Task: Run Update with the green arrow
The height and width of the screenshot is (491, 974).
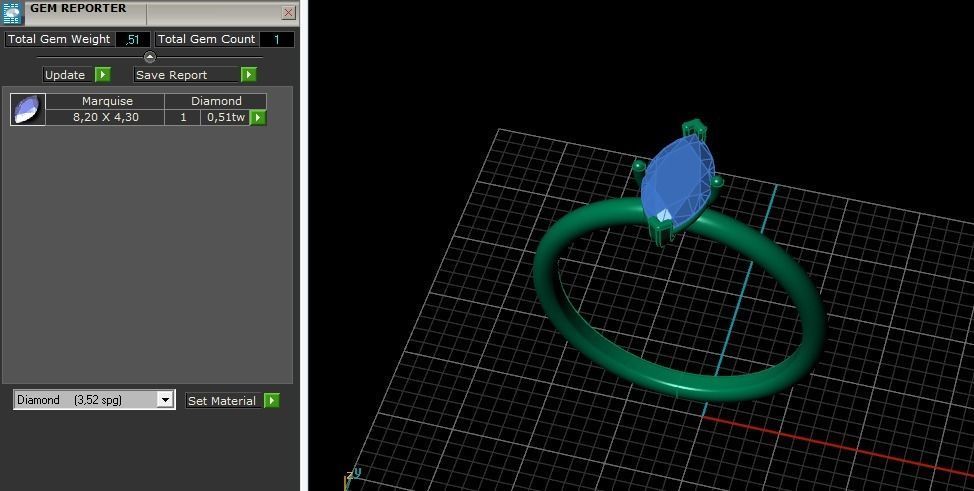Action: (102, 75)
